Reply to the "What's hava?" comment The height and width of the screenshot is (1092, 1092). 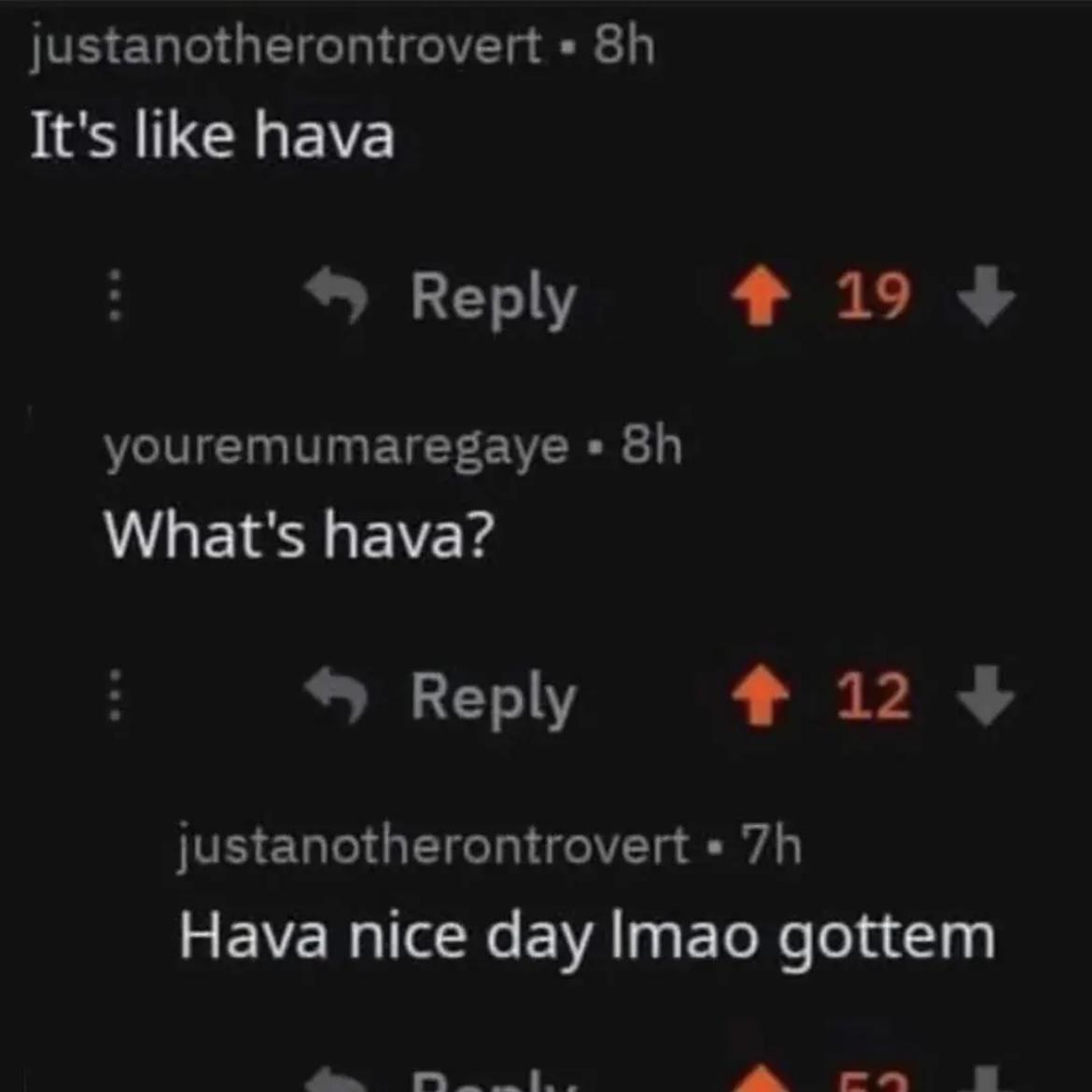(x=493, y=698)
